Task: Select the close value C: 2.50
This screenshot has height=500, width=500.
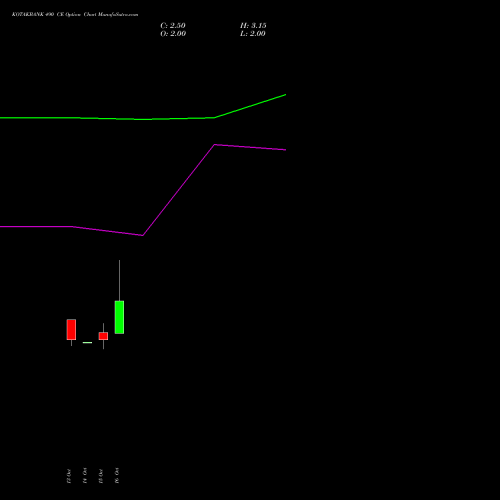Action: point(173,26)
